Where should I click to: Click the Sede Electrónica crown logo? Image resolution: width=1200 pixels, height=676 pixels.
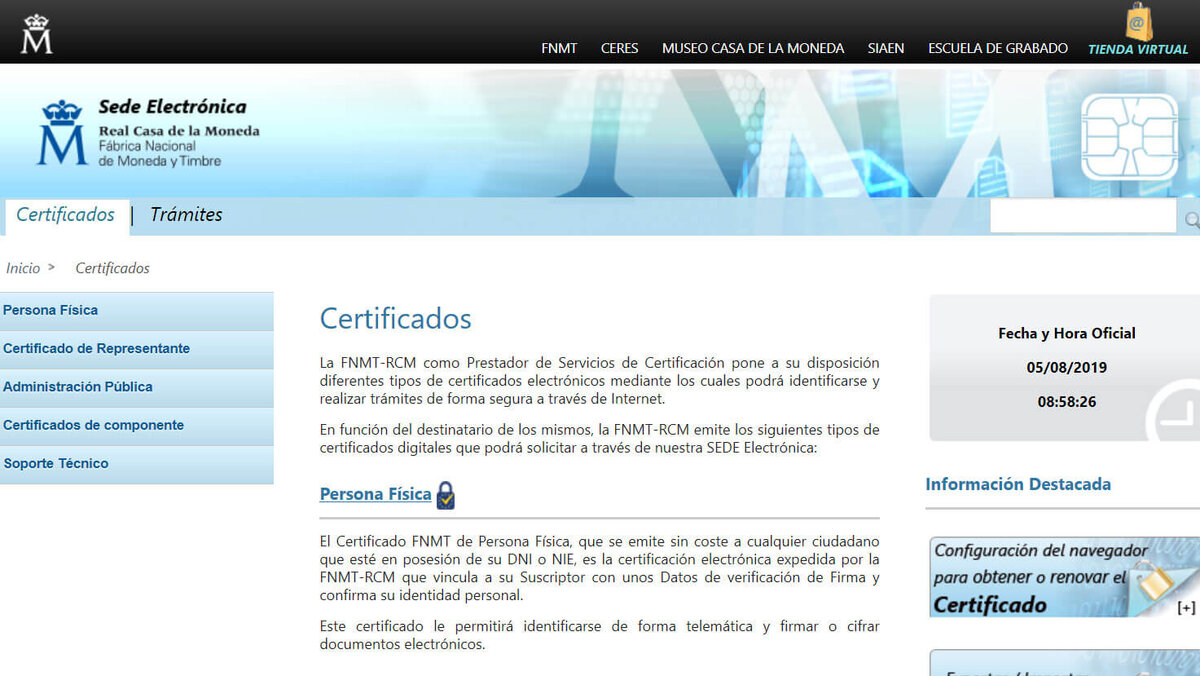pyautogui.click(x=62, y=132)
